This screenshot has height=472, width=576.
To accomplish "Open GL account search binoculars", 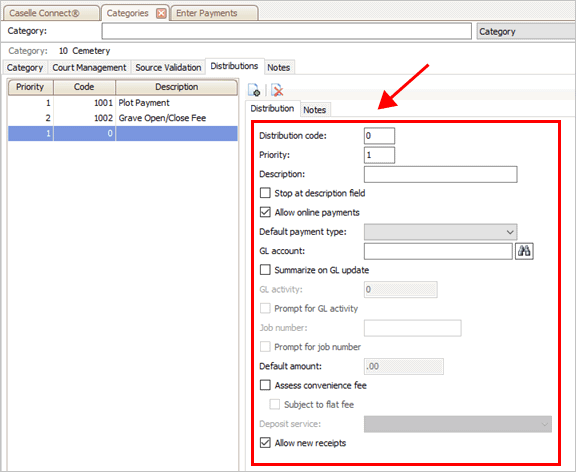I will pos(524,251).
